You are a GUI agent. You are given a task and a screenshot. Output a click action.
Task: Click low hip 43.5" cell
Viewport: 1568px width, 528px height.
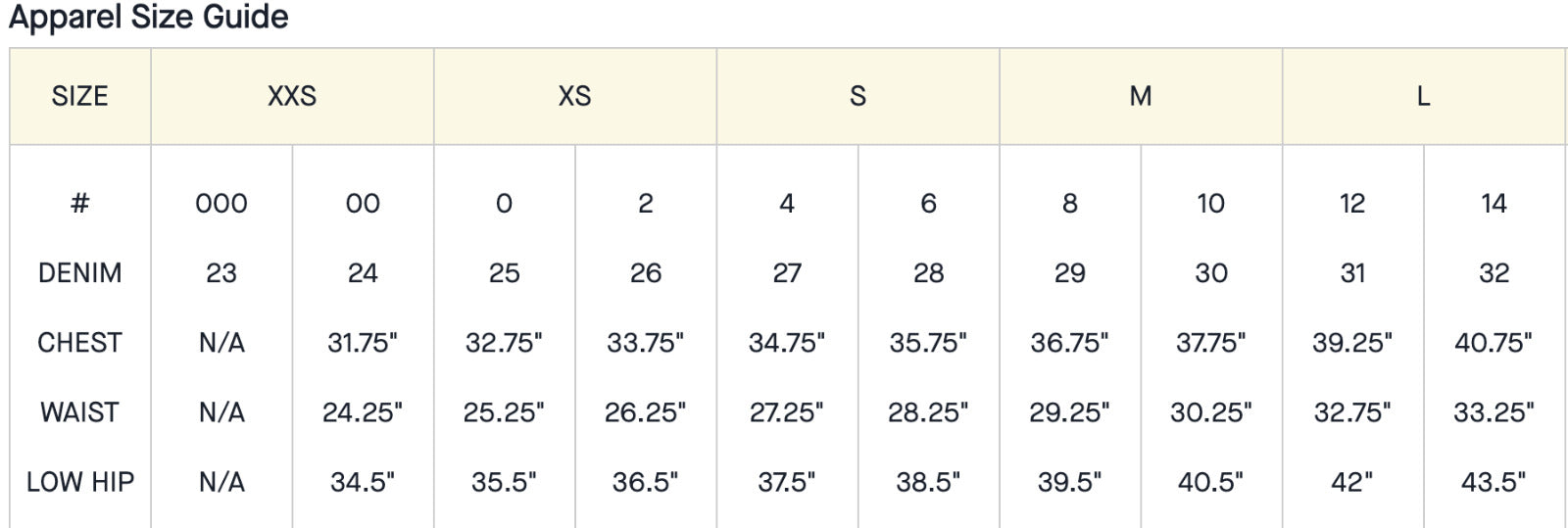click(x=1494, y=482)
